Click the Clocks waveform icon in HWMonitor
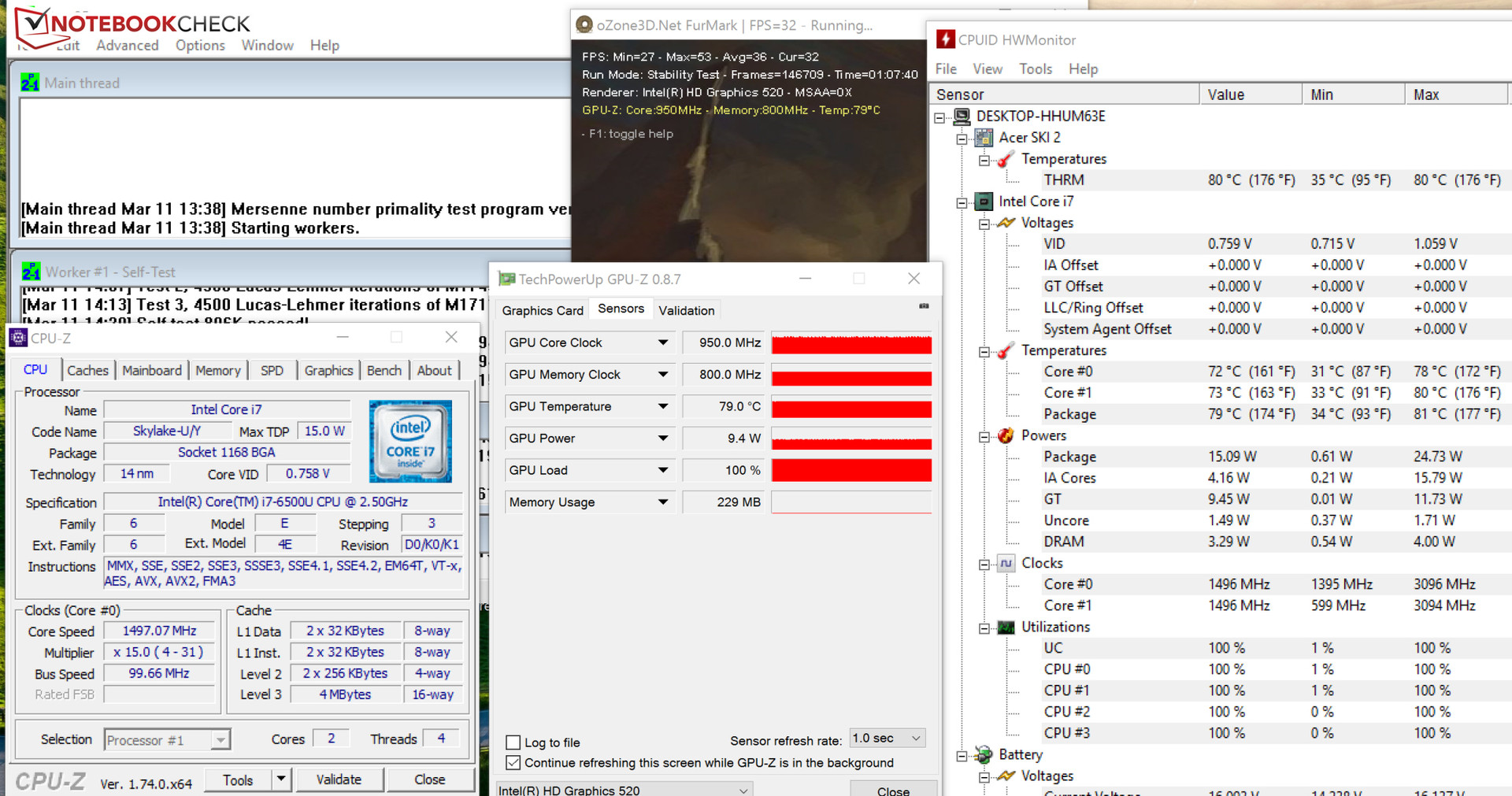The image size is (1512, 796). pos(1006,563)
